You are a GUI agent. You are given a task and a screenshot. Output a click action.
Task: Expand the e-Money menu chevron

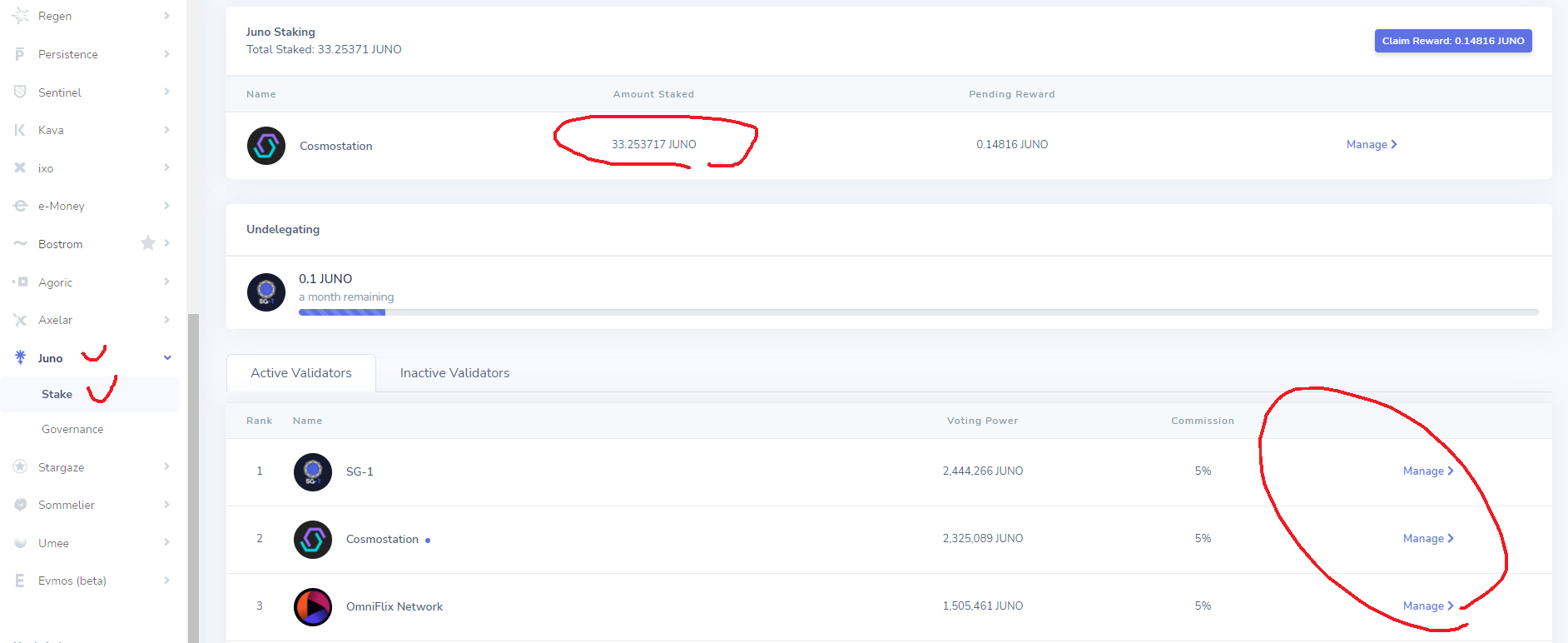(x=166, y=206)
